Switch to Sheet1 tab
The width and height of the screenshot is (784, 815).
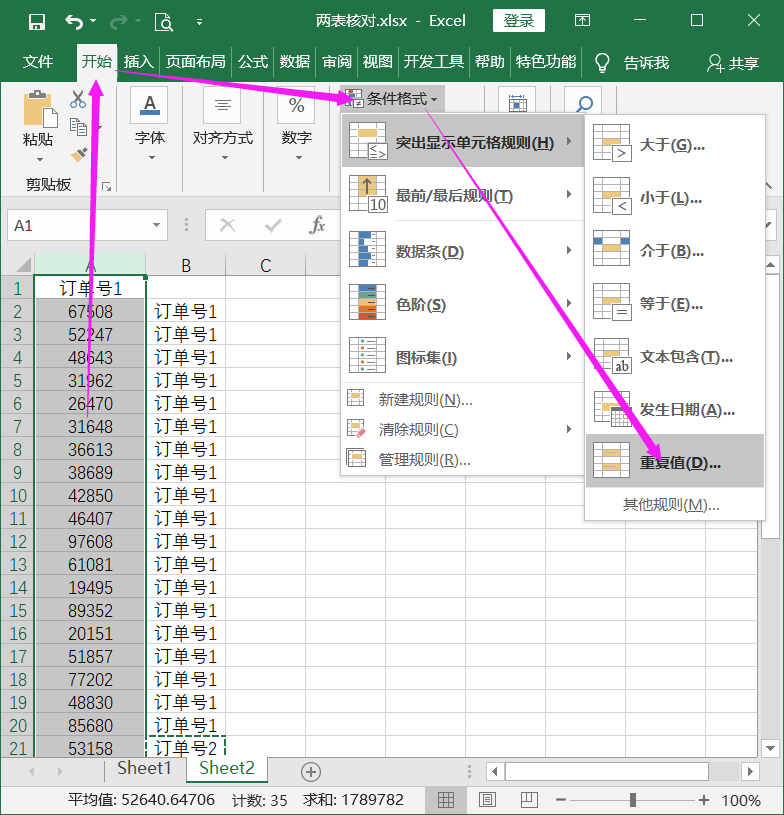(144, 768)
